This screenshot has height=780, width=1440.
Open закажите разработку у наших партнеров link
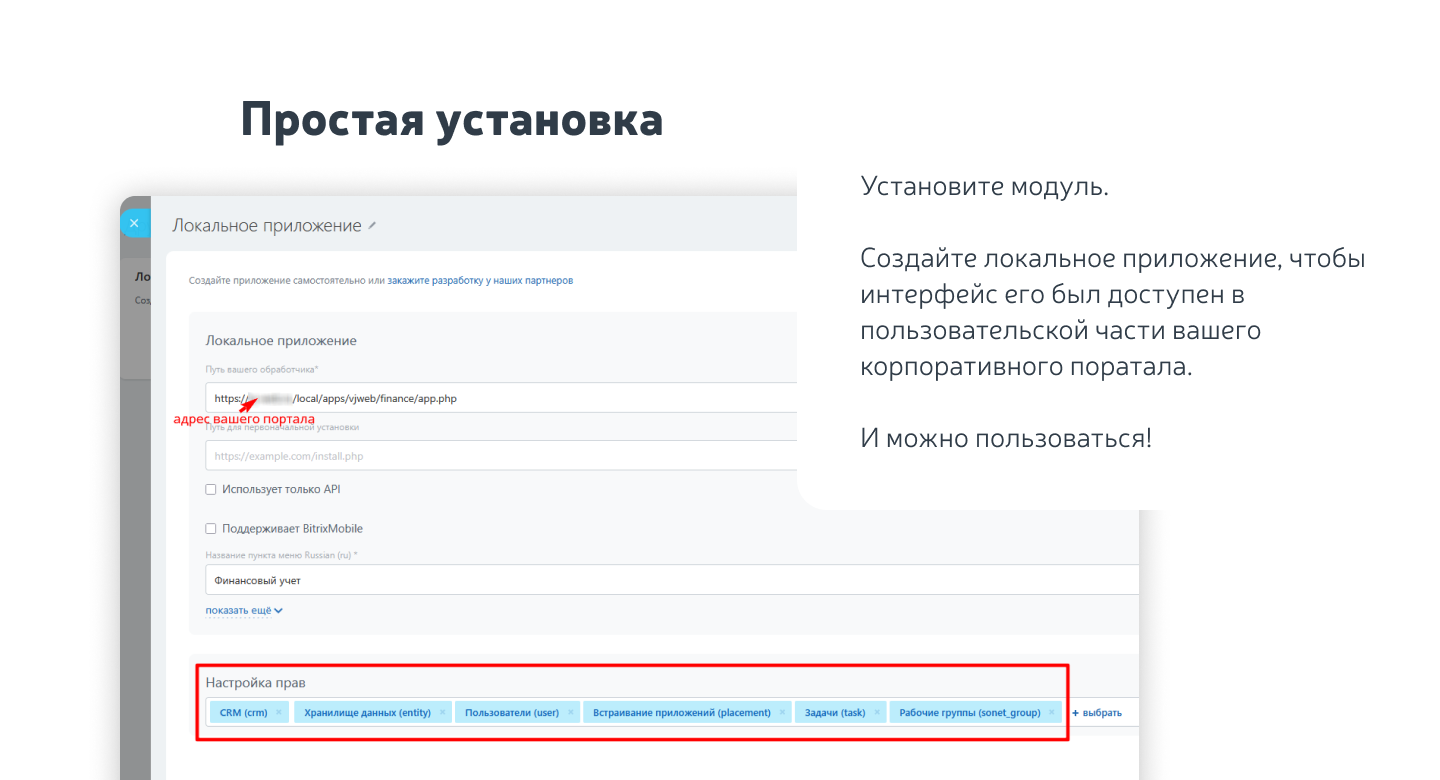tap(480, 281)
